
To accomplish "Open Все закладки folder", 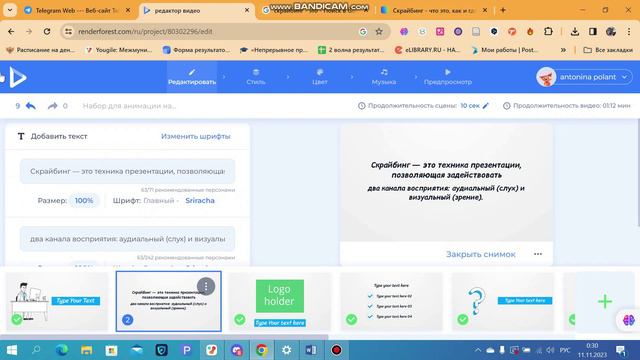I will pos(608,50).
